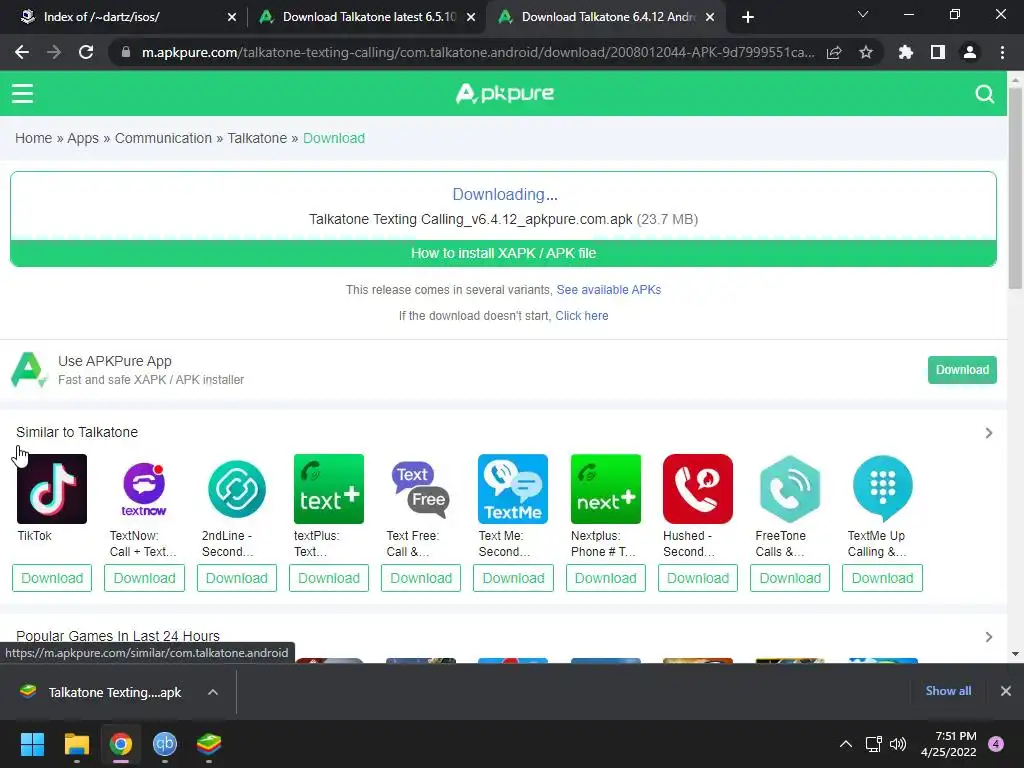The image size is (1024, 768).
Task: Open the 2ndLine app icon
Action: [236, 488]
